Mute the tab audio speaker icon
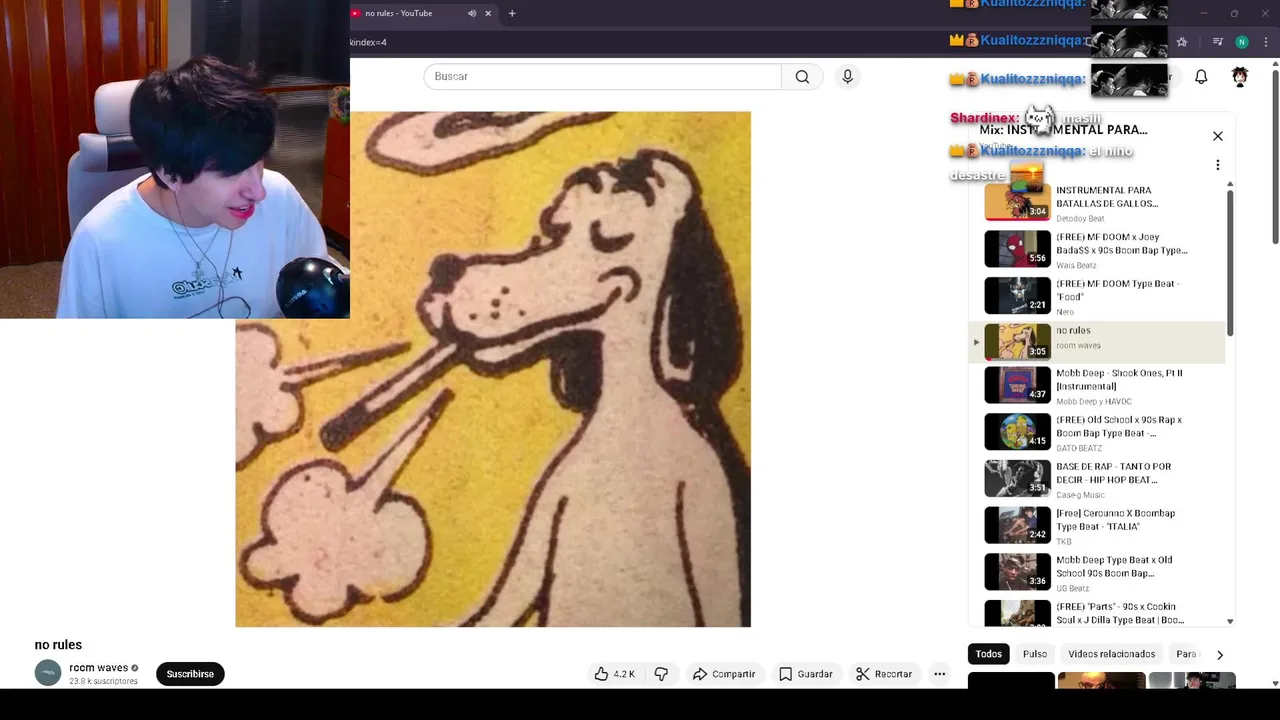Screen dimensions: 1280x720 472,13
